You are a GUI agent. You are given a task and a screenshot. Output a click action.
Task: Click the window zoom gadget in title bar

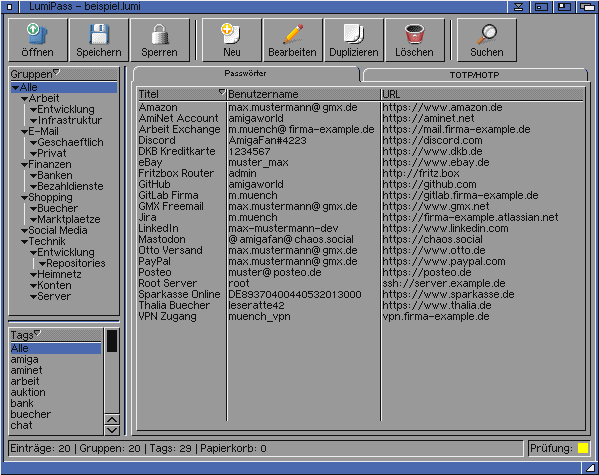pyautogui.click(x=565, y=6)
